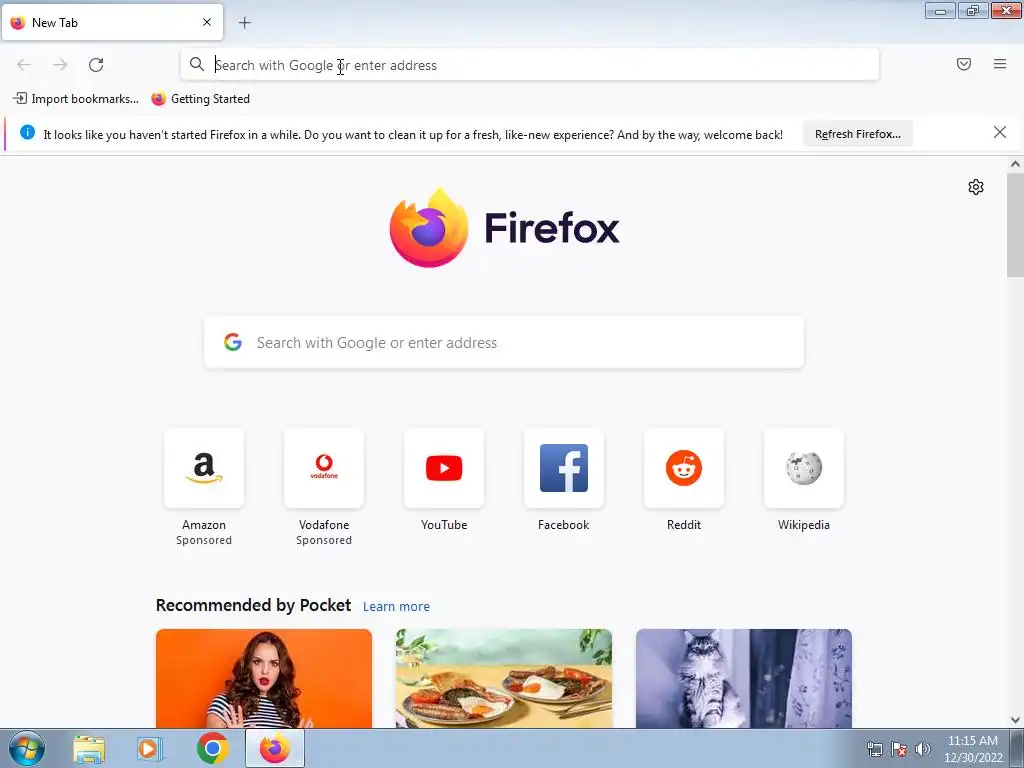1024x768 pixels.
Task: Dismiss the notification bar with X
Action: [1000, 133]
